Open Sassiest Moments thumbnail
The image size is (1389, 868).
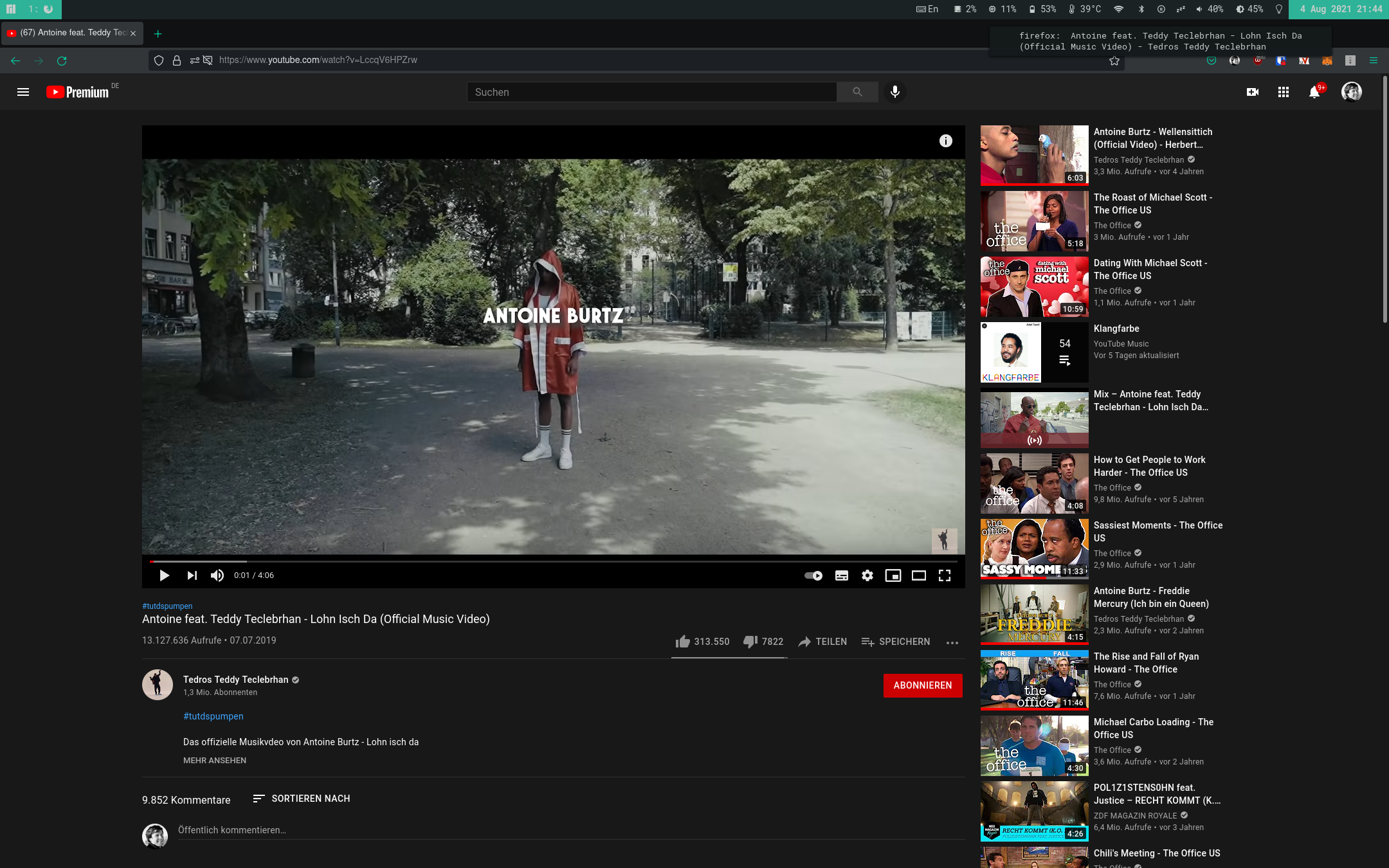pyautogui.click(x=1034, y=549)
